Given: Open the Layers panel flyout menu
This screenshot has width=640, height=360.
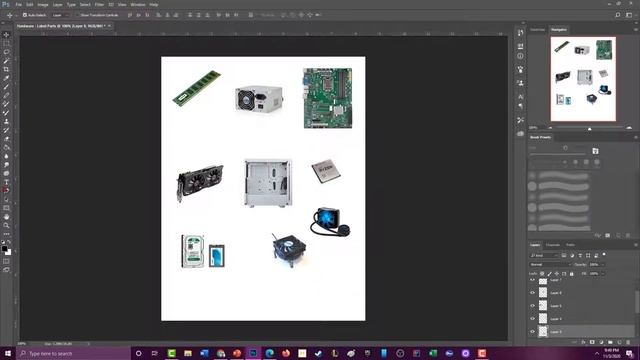Looking at the screenshot, I should point(636,245).
